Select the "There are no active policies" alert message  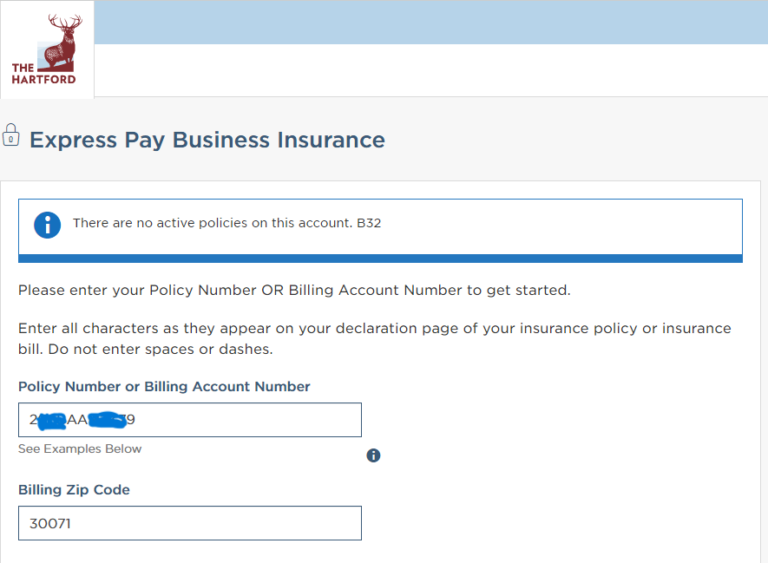pos(212,223)
